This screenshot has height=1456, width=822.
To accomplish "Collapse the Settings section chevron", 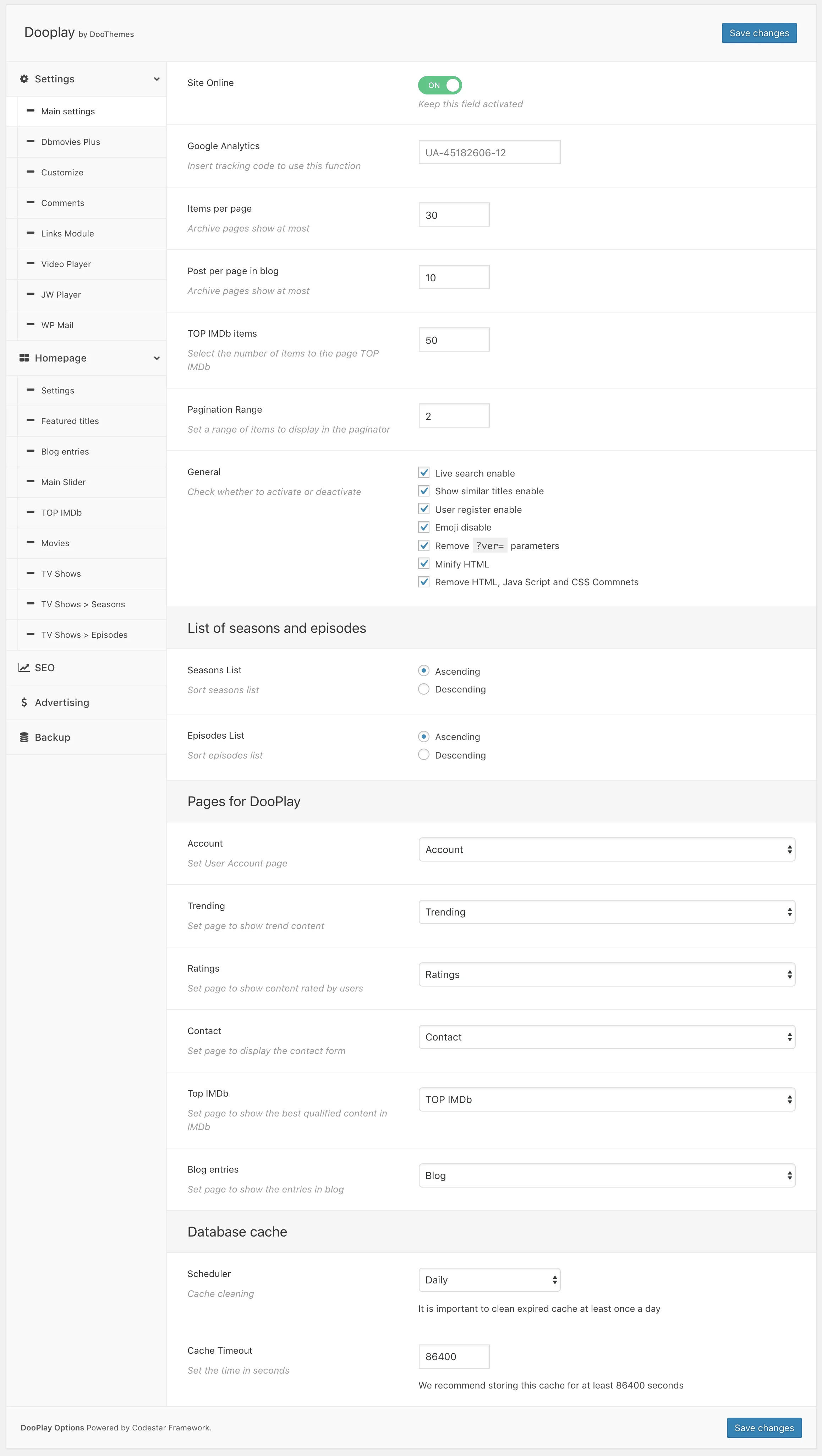I will 157,79.
